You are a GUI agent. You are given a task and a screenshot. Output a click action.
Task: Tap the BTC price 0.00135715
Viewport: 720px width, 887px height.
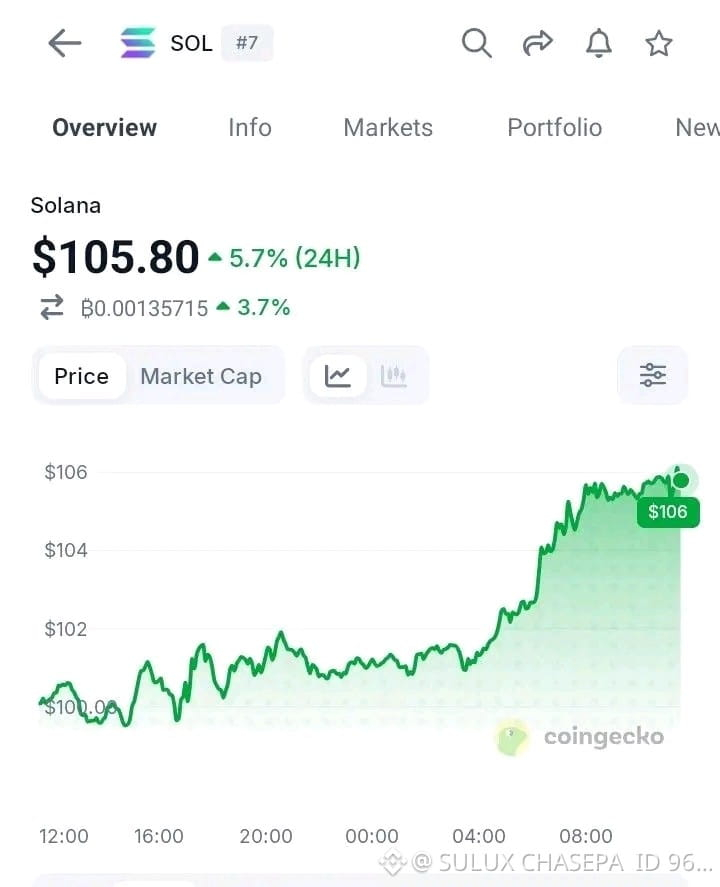click(144, 308)
